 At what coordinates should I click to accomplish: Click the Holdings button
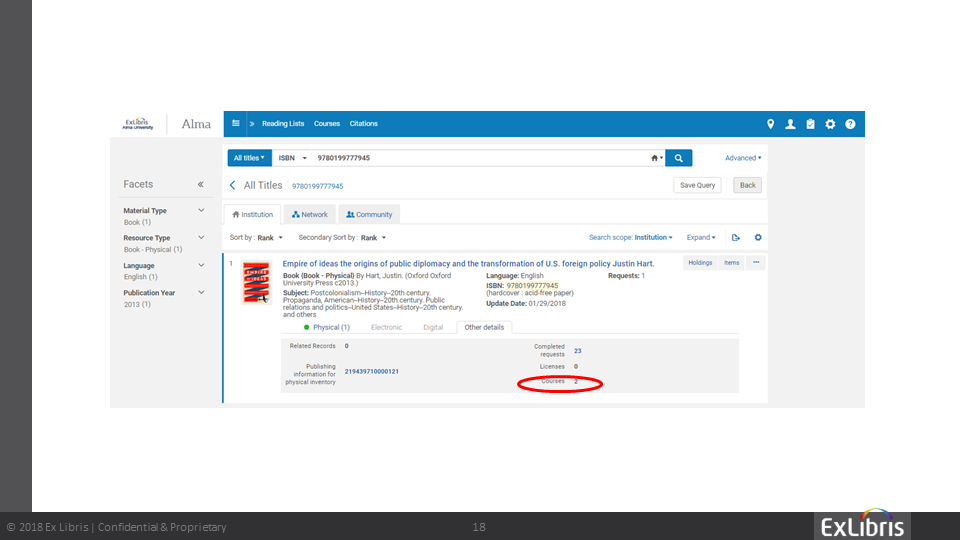[x=700, y=263]
